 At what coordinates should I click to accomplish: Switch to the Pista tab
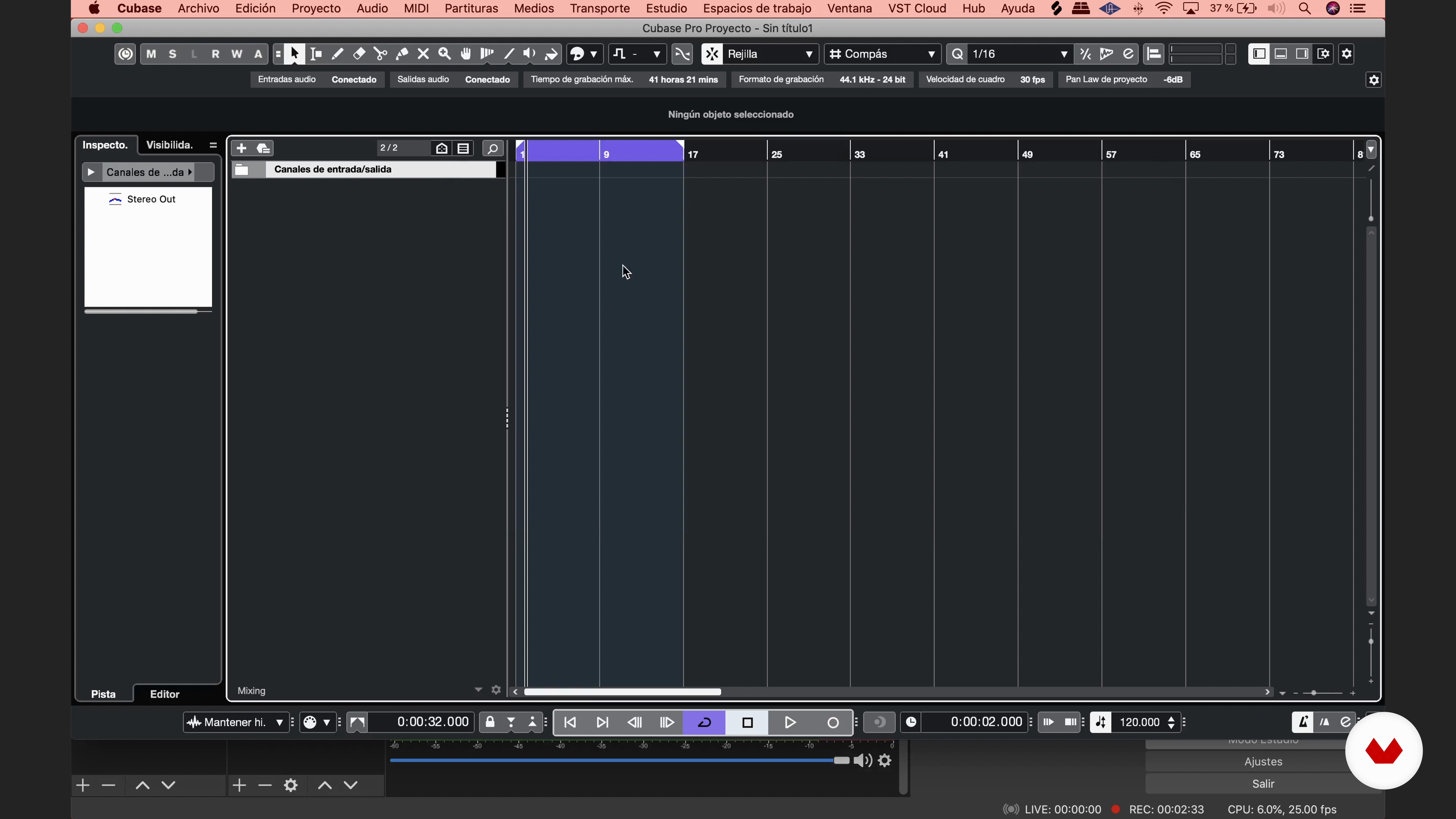click(x=104, y=694)
